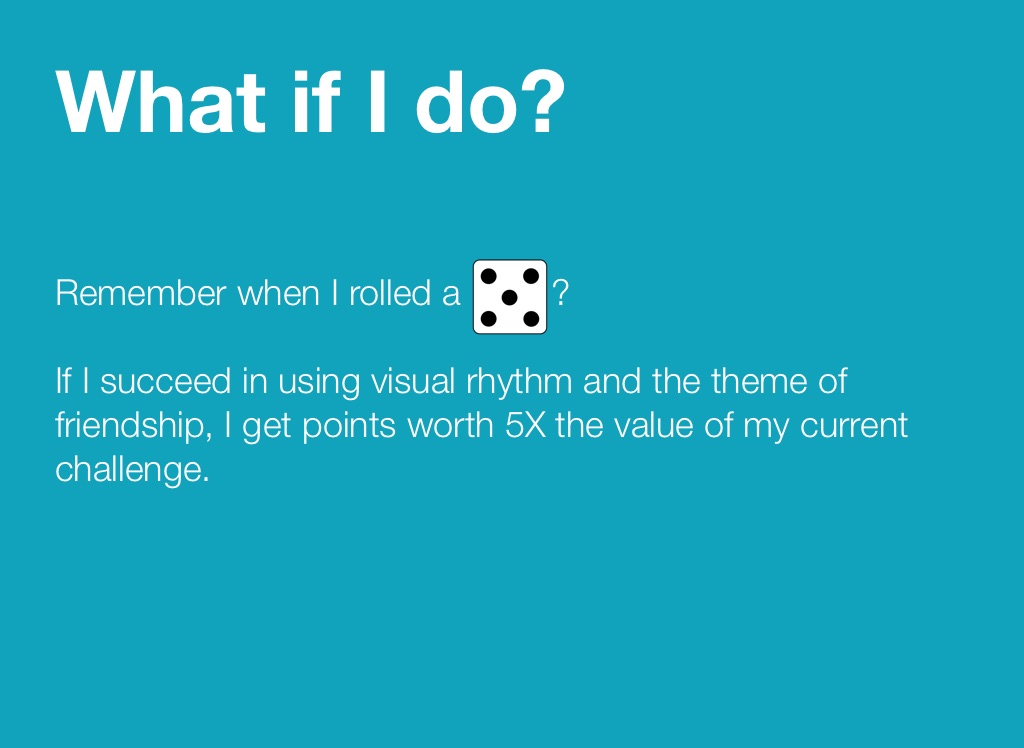This screenshot has height=748, width=1024.
Task: Click the phrase "visual rhythm"
Action: point(473,382)
